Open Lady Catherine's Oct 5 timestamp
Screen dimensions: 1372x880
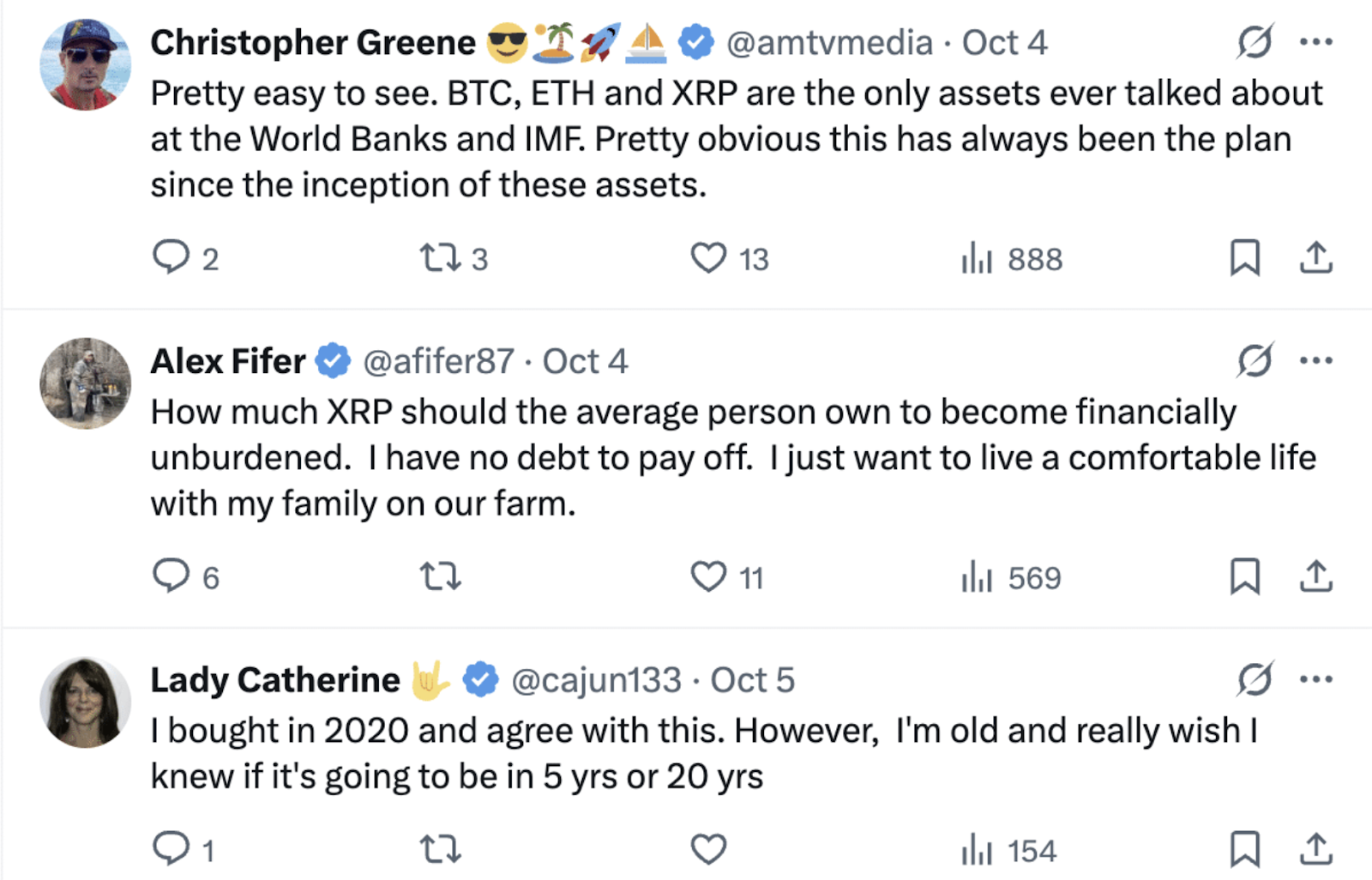click(x=752, y=681)
